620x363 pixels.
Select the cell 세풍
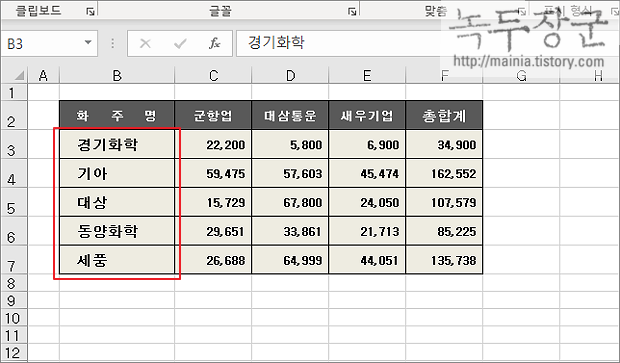click(117, 260)
